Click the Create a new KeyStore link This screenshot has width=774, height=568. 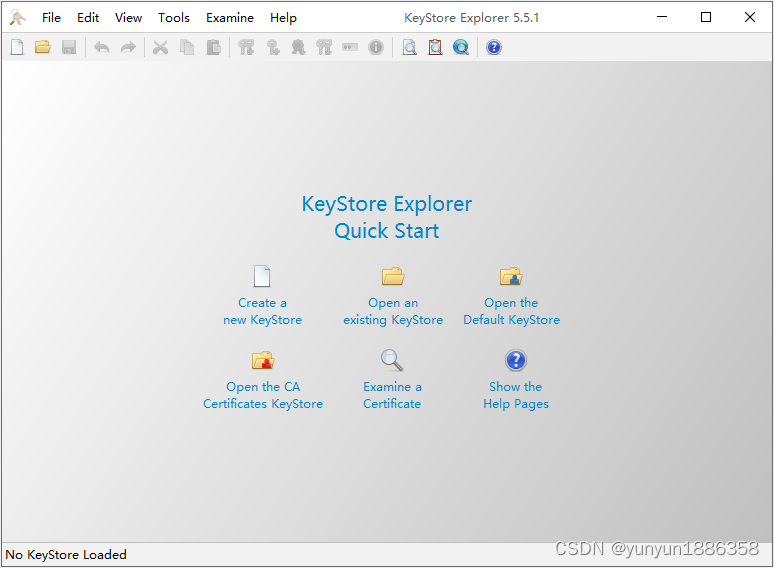(x=263, y=311)
